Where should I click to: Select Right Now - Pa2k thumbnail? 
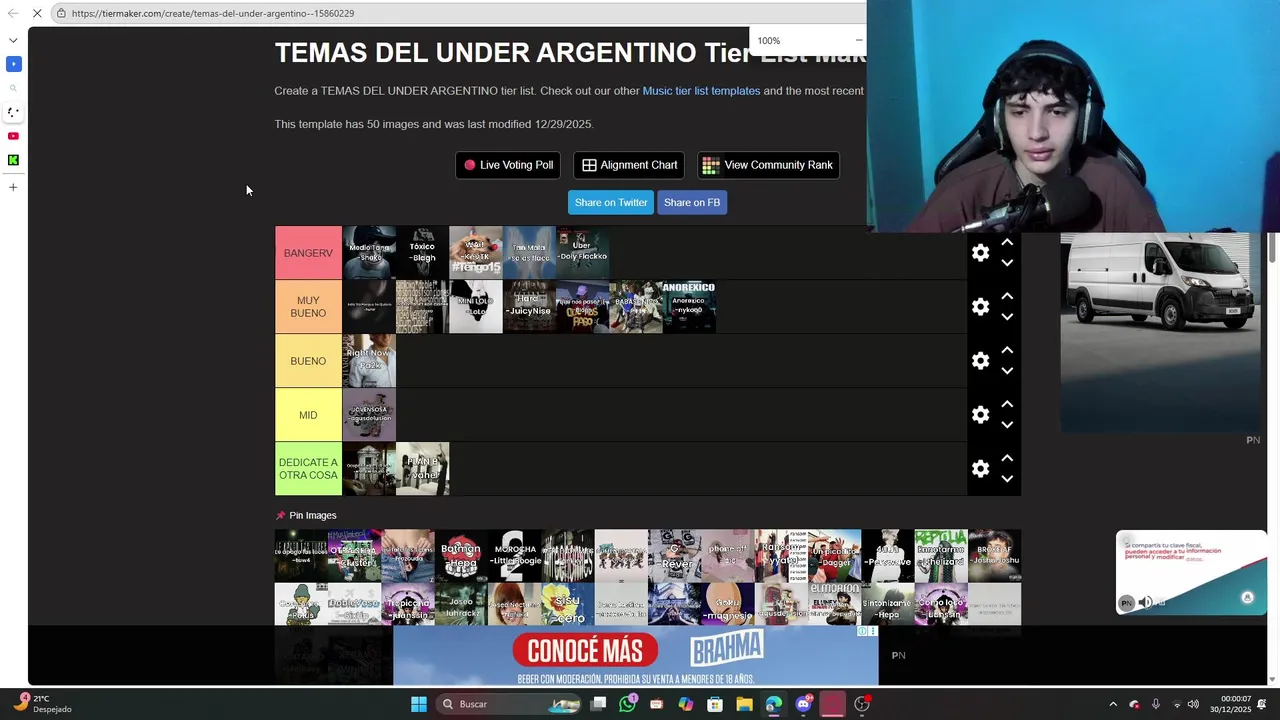coord(369,361)
